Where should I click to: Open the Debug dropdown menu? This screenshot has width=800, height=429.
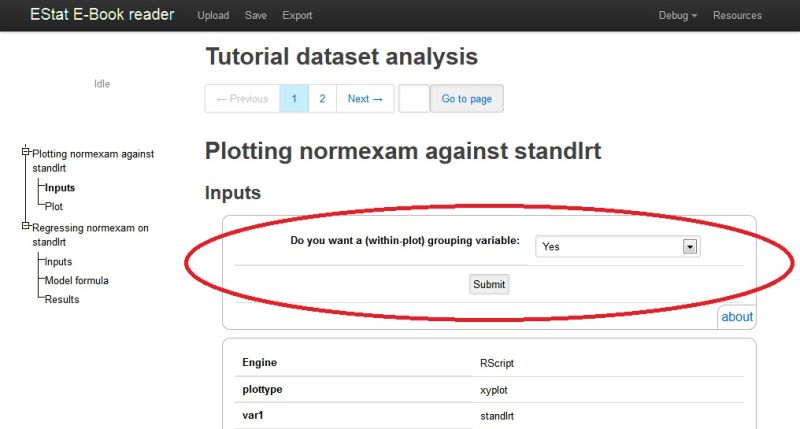coord(678,15)
